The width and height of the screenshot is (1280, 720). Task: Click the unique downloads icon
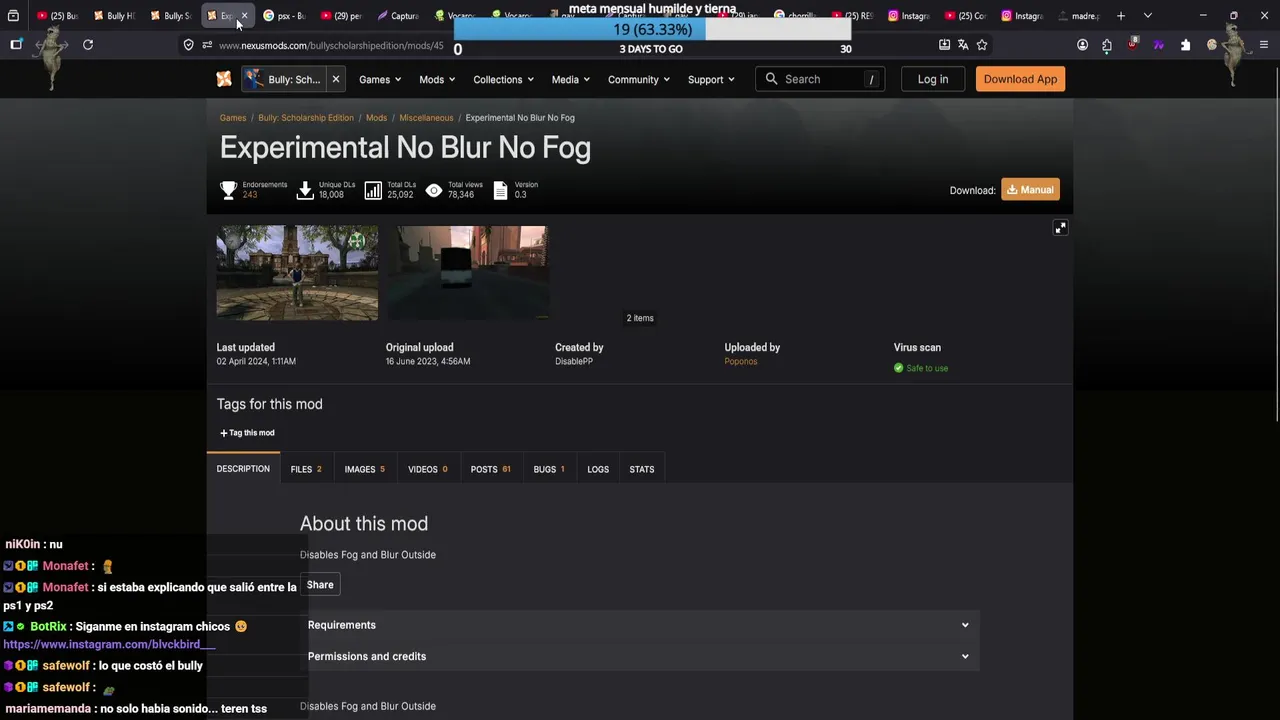tap(305, 190)
